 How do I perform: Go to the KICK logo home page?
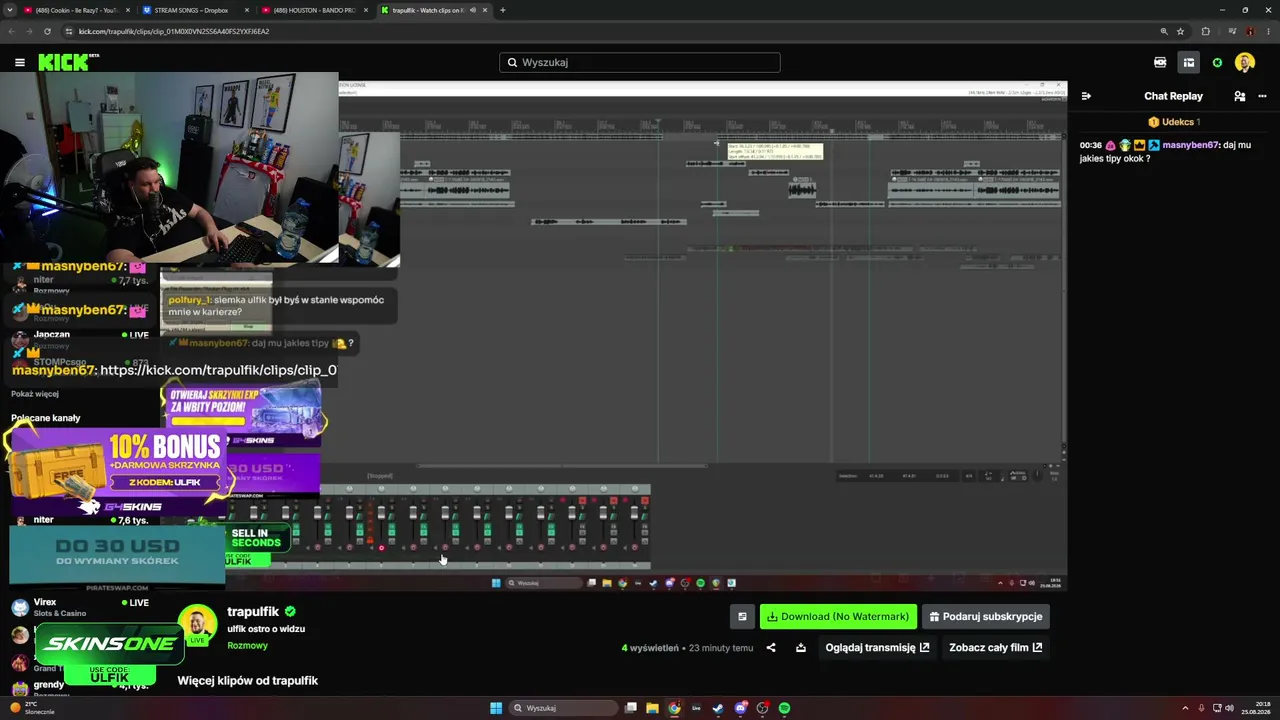tap(68, 62)
